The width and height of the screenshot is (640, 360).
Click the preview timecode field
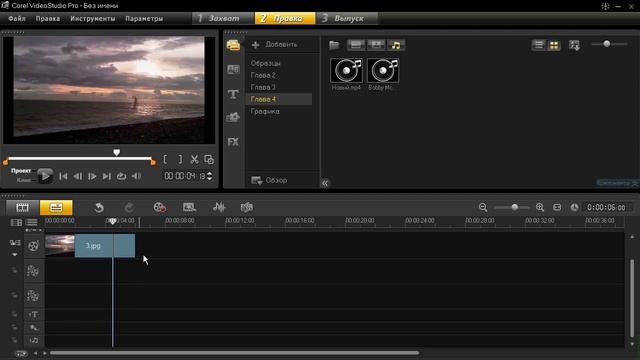click(185, 176)
